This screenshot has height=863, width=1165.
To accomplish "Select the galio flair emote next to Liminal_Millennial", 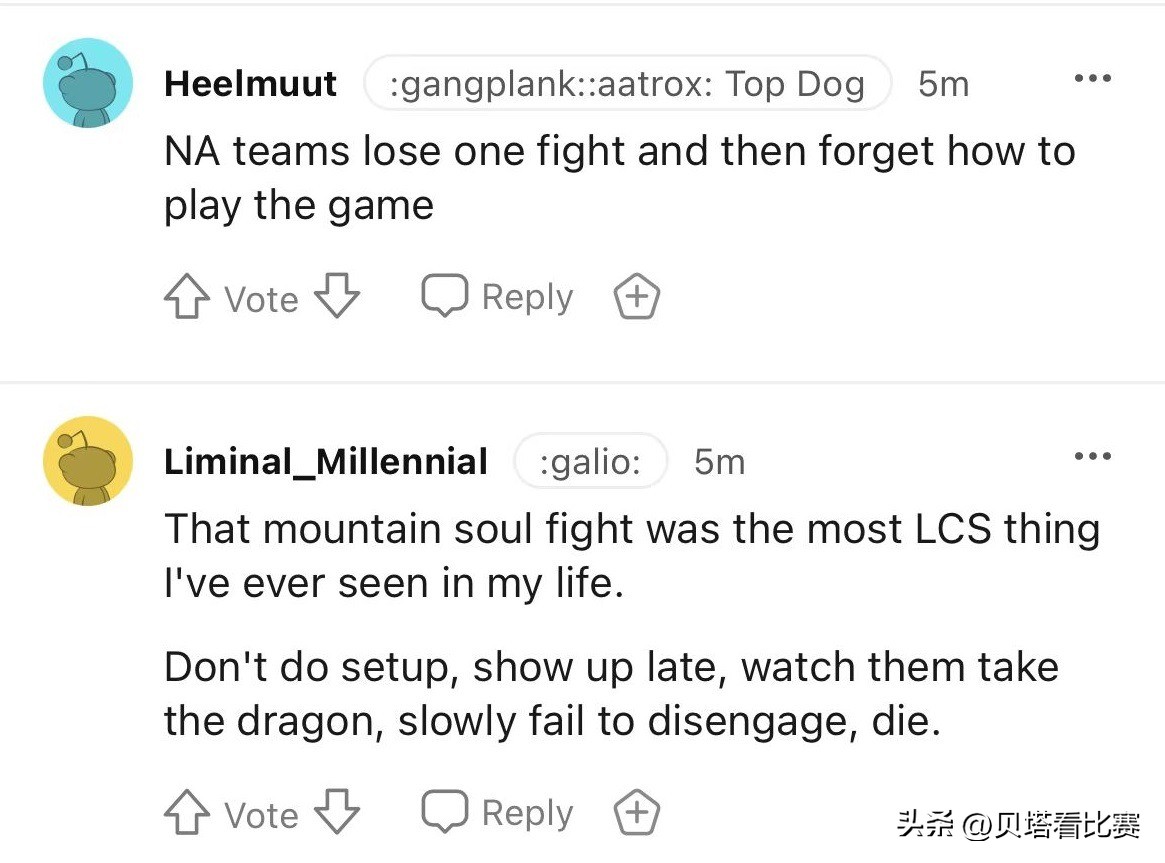I will [x=591, y=461].
